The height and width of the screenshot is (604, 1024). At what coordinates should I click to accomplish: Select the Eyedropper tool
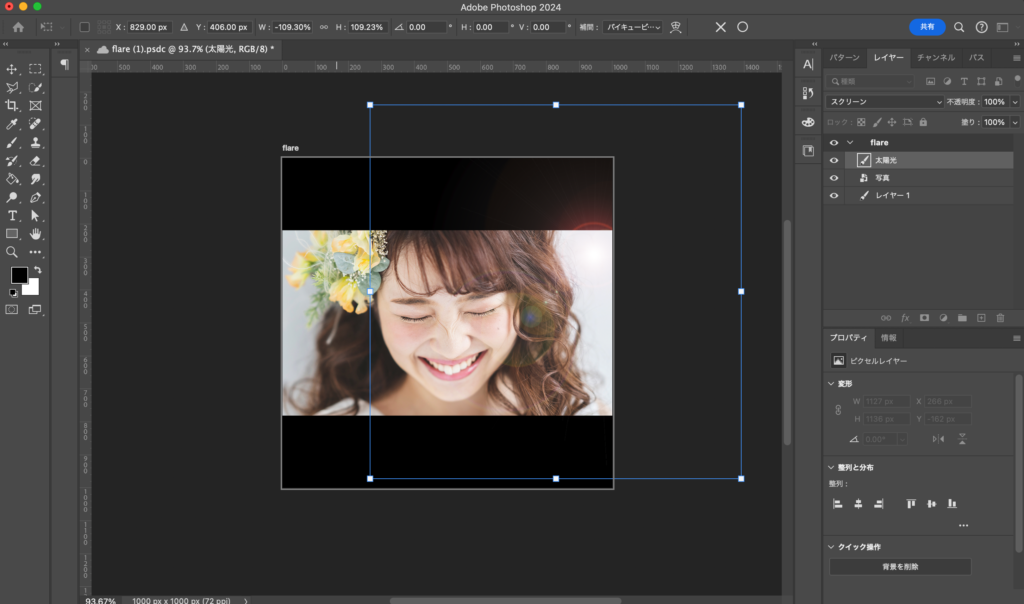[x=12, y=124]
